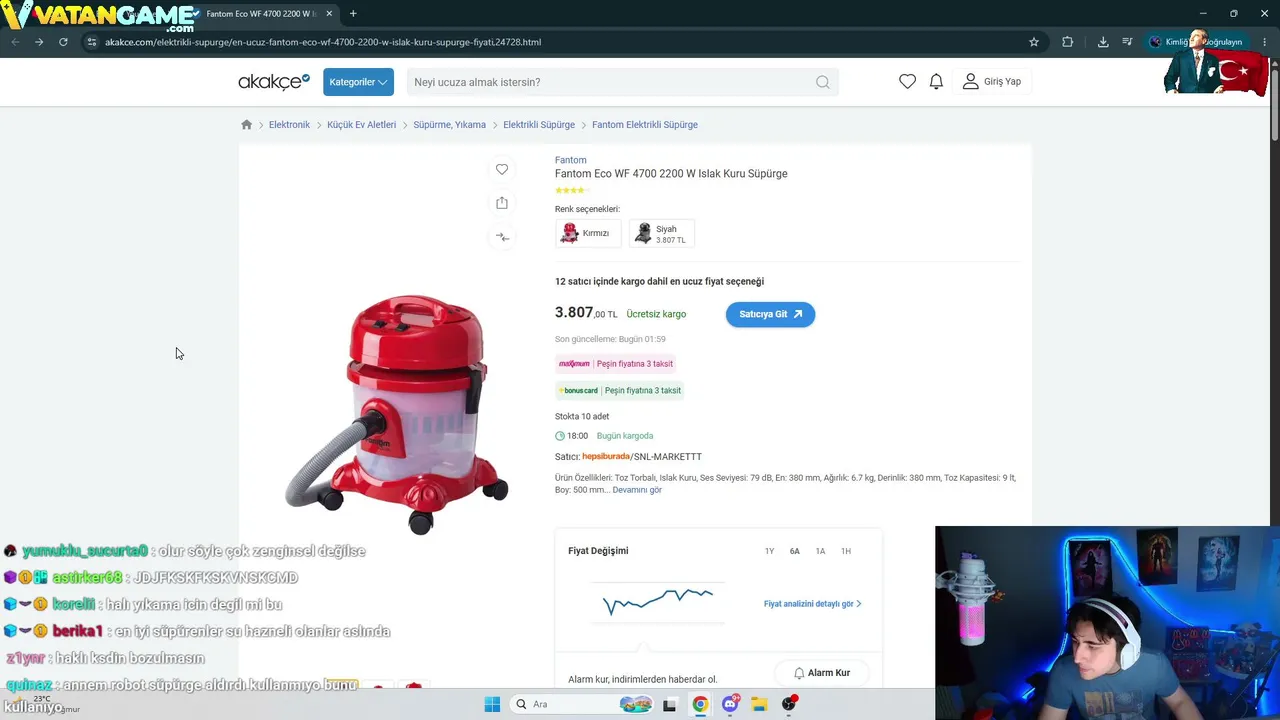
Task: Open the notifications bell in header
Action: (x=936, y=82)
